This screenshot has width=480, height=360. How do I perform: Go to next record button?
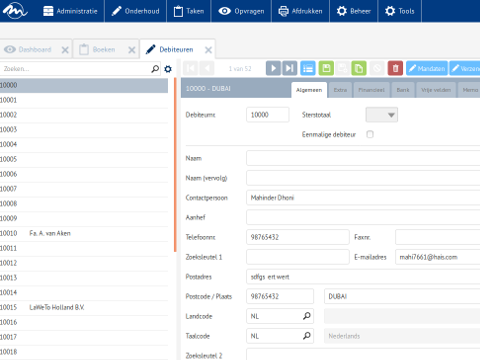(x=273, y=68)
